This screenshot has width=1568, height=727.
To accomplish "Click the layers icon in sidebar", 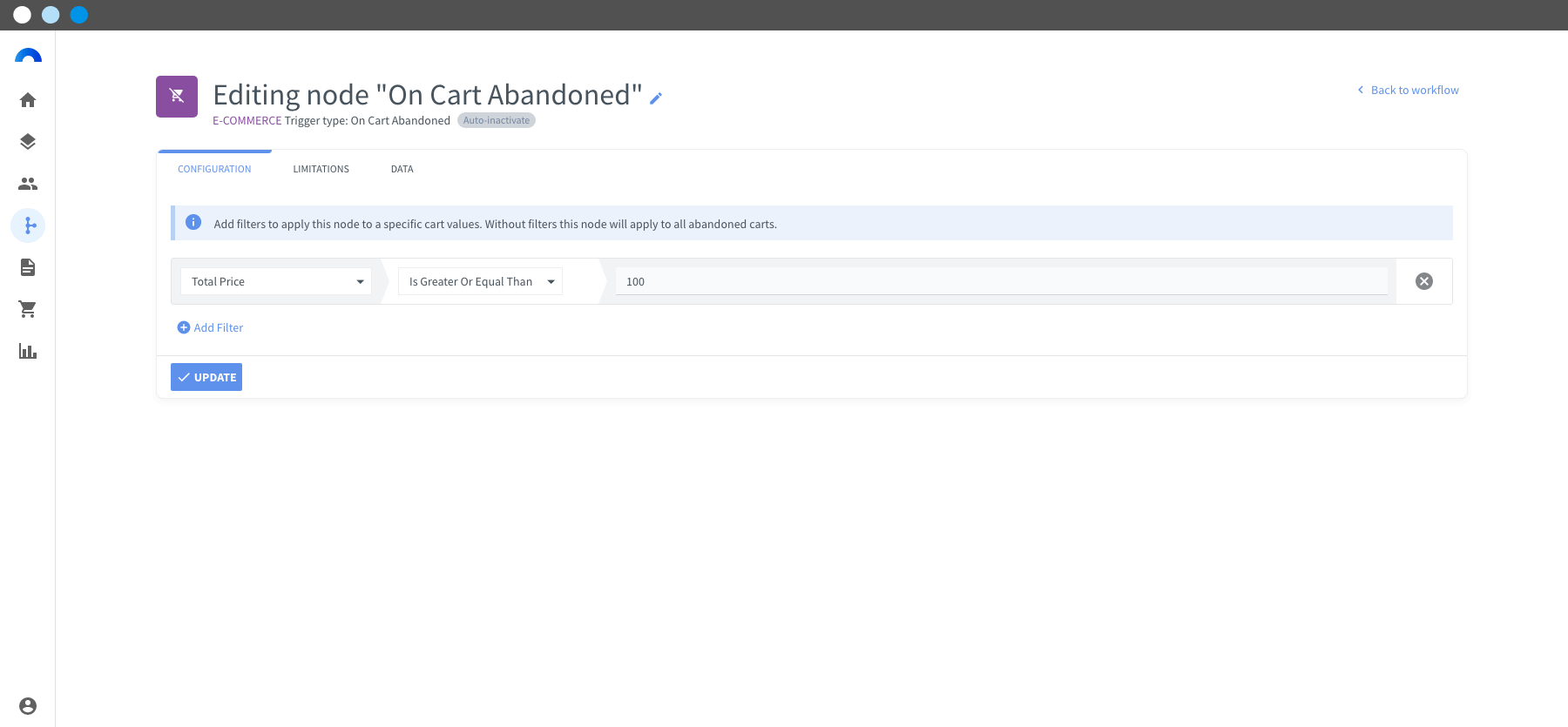I will 28,142.
